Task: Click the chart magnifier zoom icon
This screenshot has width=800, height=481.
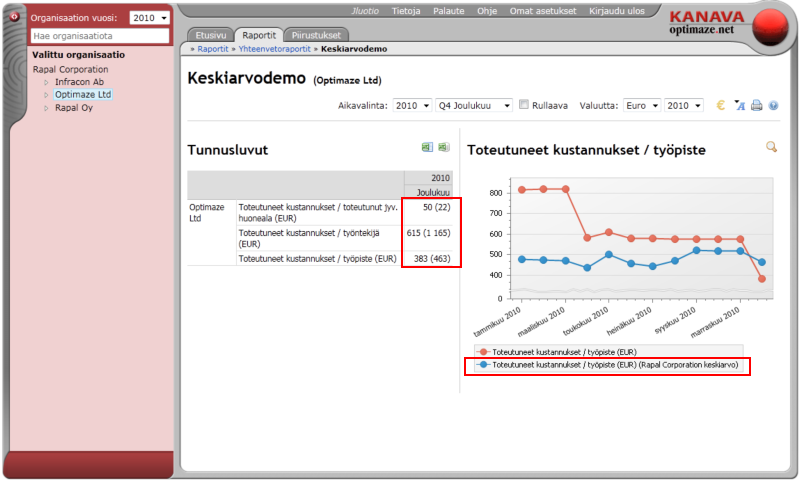Action: click(x=771, y=147)
